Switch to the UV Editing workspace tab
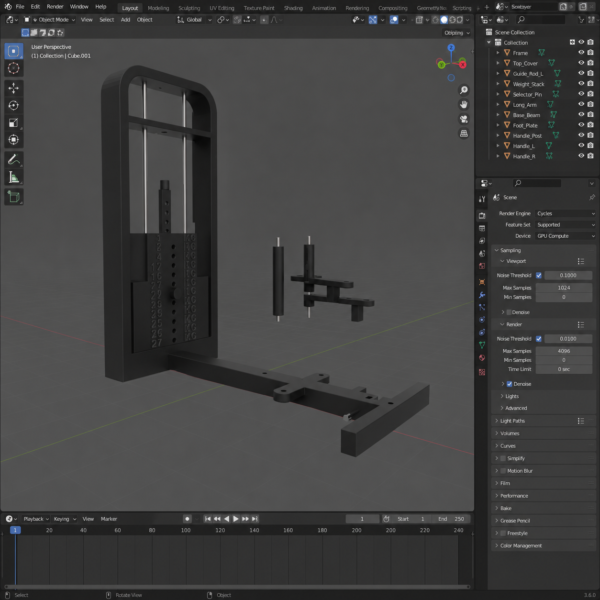The width and height of the screenshot is (600, 600). tap(222, 8)
